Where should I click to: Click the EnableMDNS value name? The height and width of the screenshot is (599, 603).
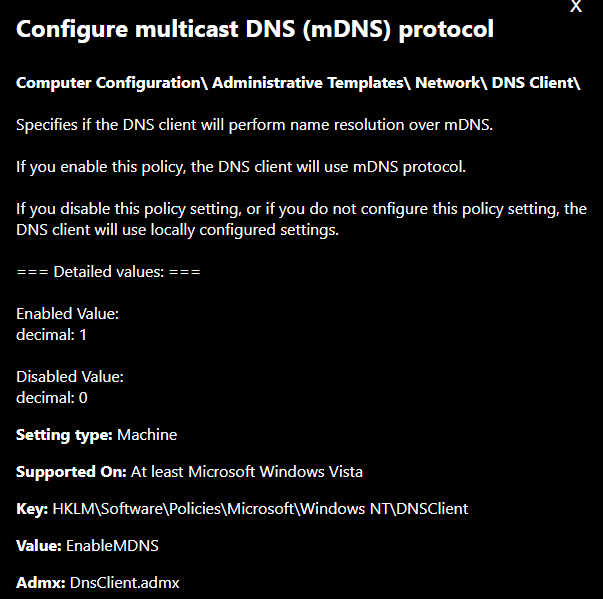(x=112, y=546)
